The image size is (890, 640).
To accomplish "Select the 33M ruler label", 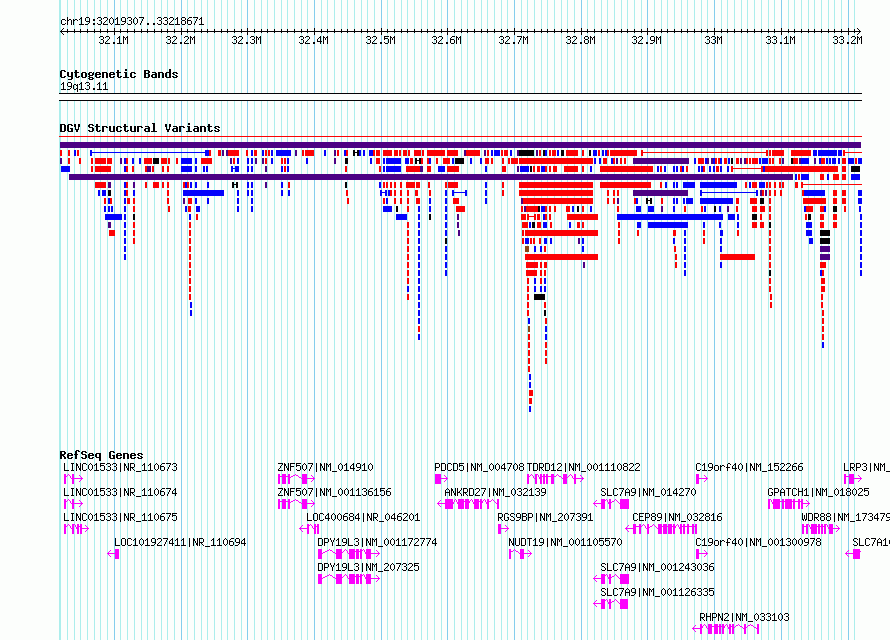I will [x=713, y=40].
